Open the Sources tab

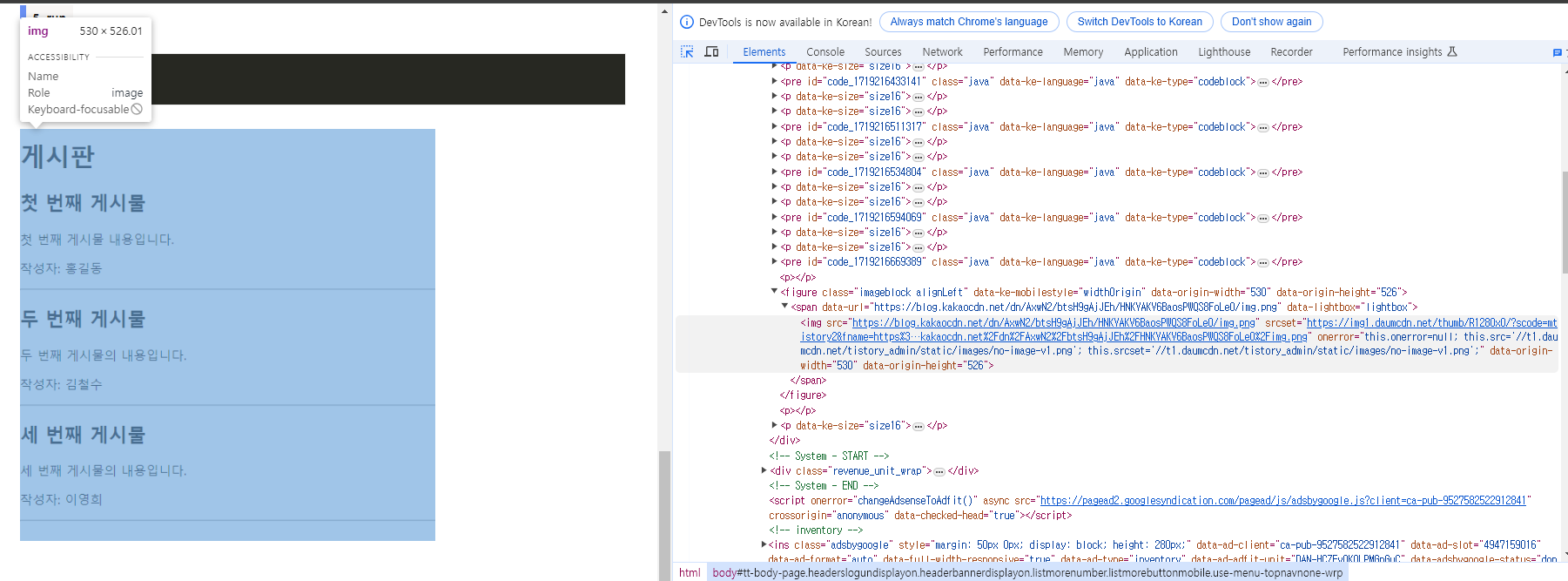click(883, 52)
